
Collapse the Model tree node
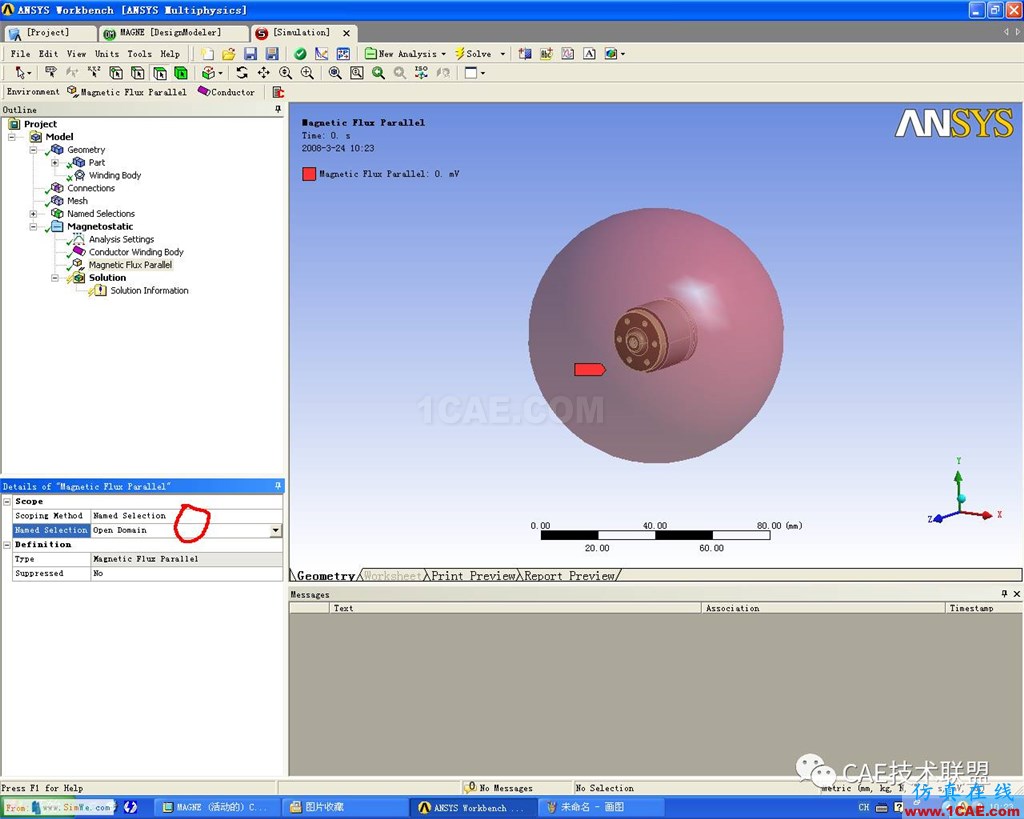tap(12, 137)
